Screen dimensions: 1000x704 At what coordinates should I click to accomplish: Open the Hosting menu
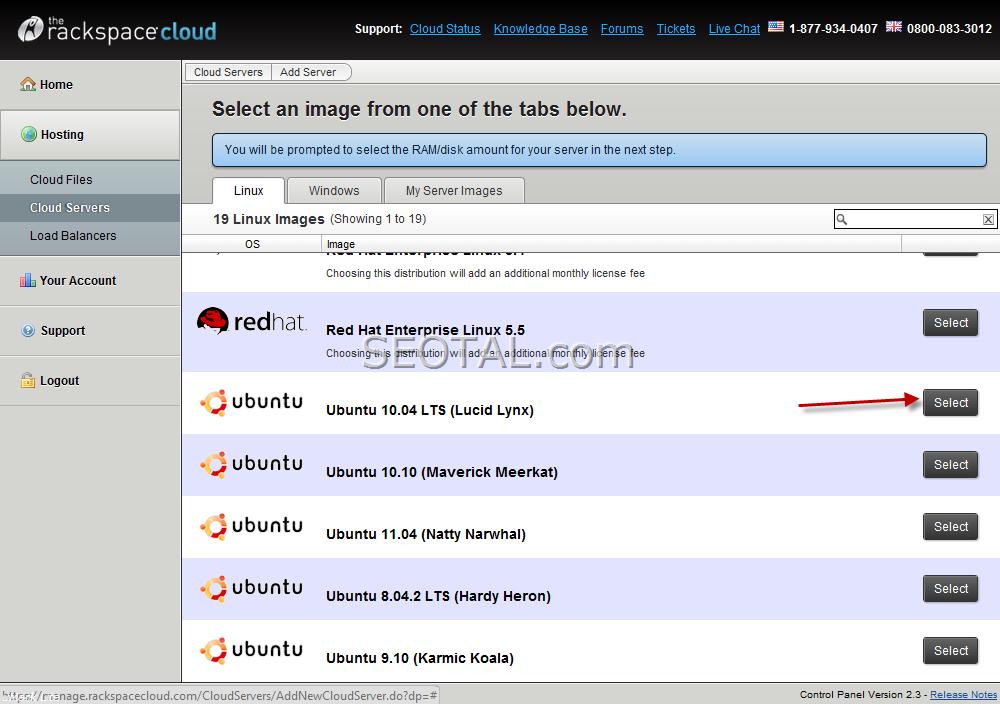(x=90, y=135)
